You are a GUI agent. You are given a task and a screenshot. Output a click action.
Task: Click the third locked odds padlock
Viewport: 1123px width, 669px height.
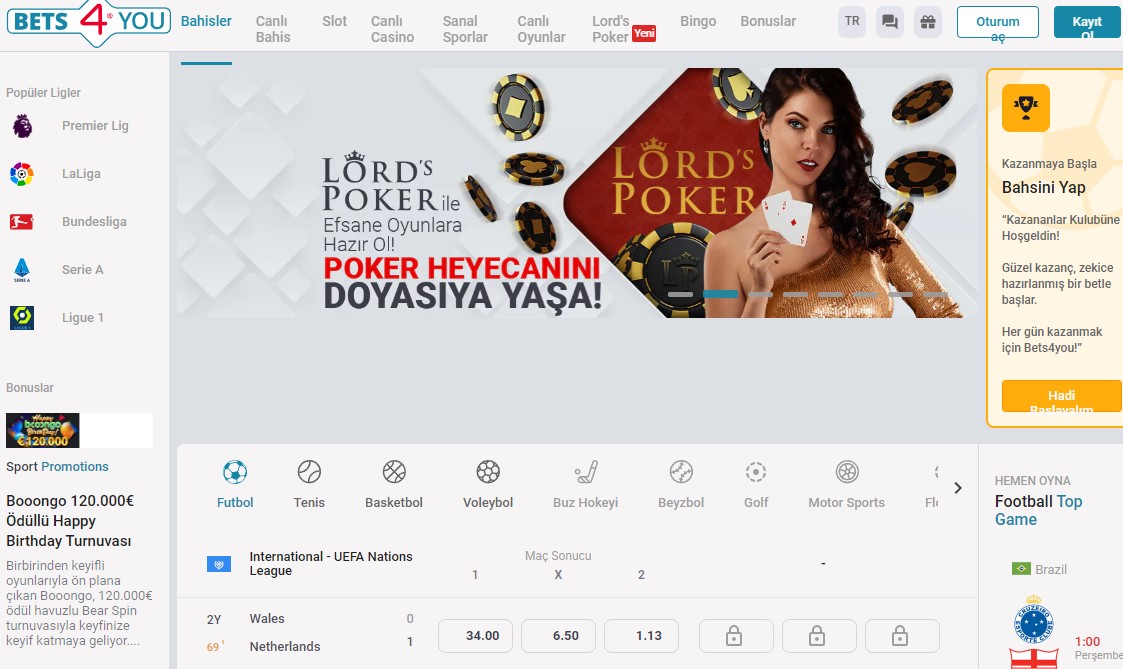point(902,636)
